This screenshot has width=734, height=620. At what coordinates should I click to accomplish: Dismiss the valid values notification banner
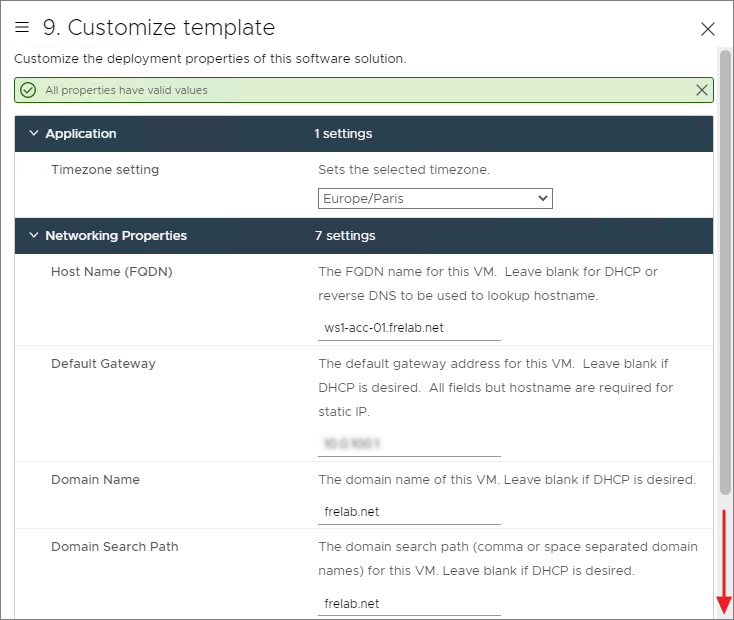click(x=702, y=90)
